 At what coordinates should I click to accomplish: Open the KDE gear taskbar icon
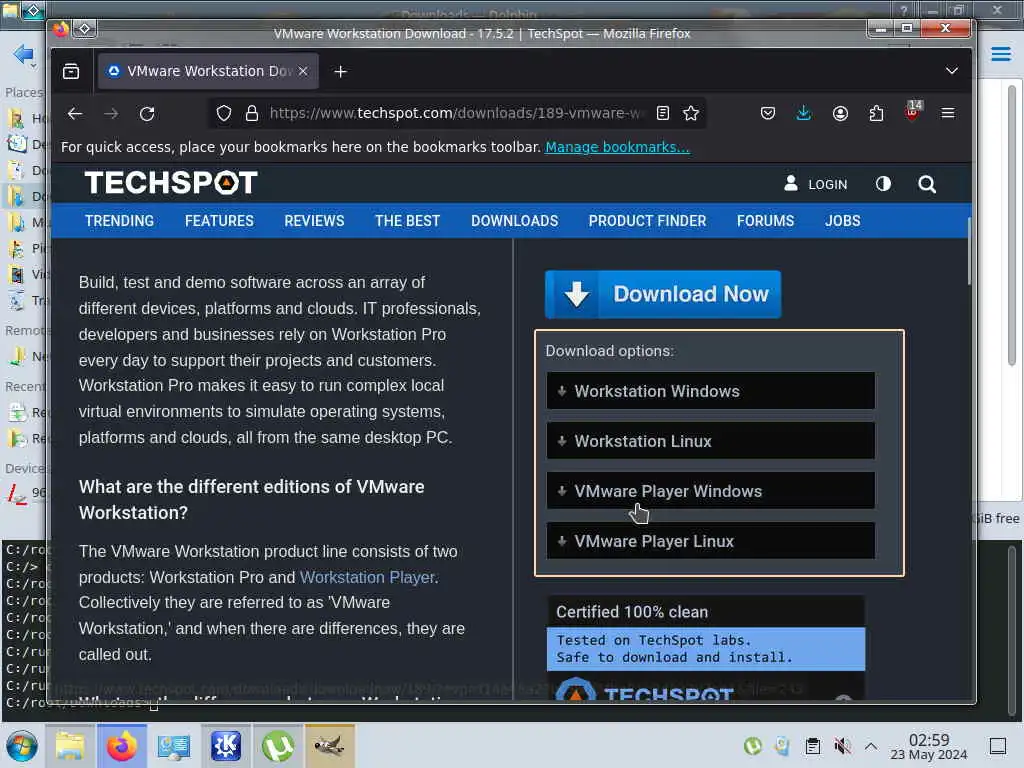click(226, 746)
